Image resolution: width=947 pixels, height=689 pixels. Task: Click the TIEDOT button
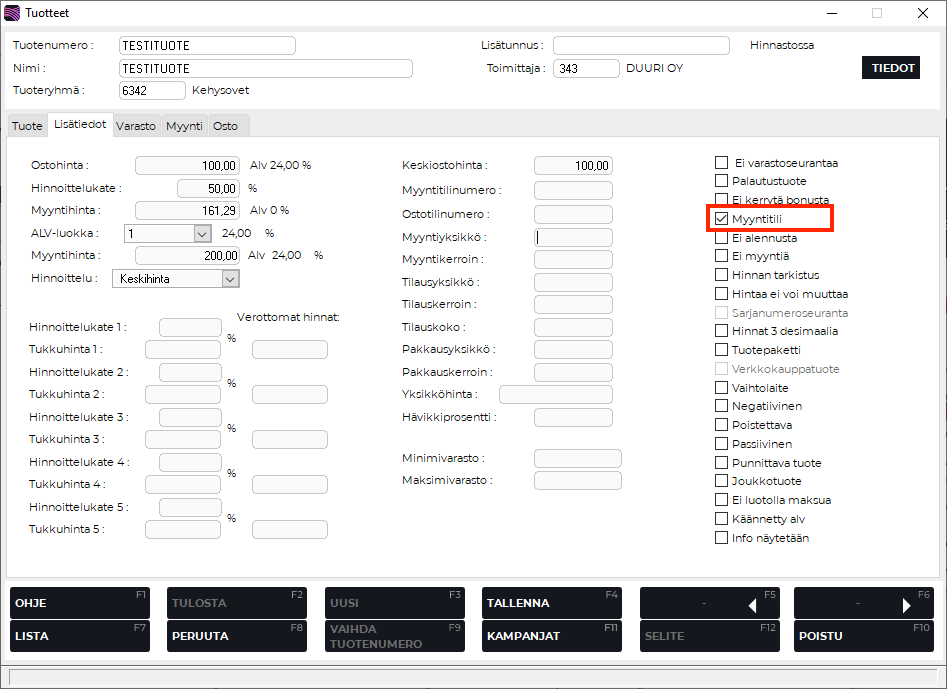click(x=893, y=68)
